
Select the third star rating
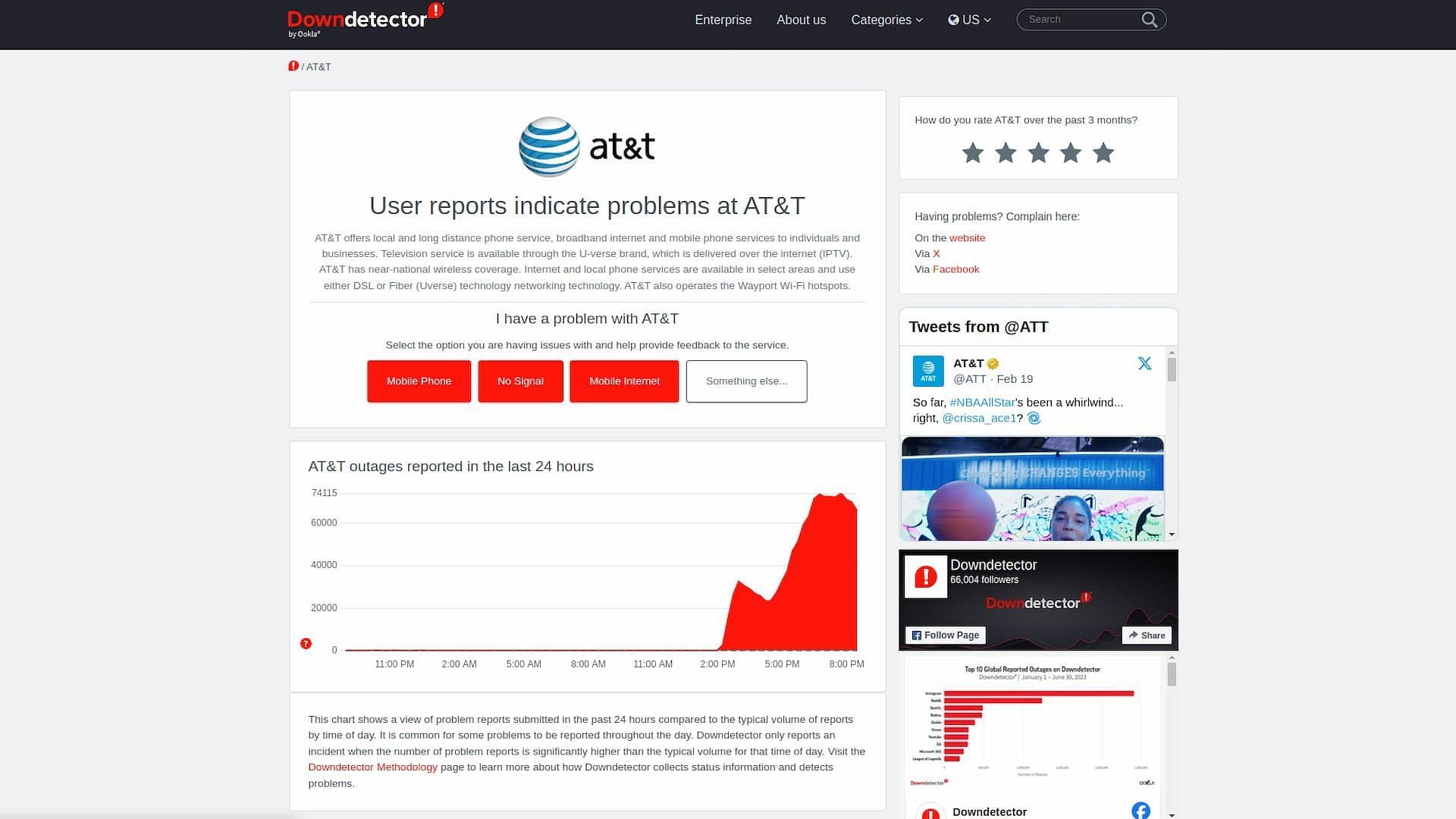click(x=1038, y=153)
